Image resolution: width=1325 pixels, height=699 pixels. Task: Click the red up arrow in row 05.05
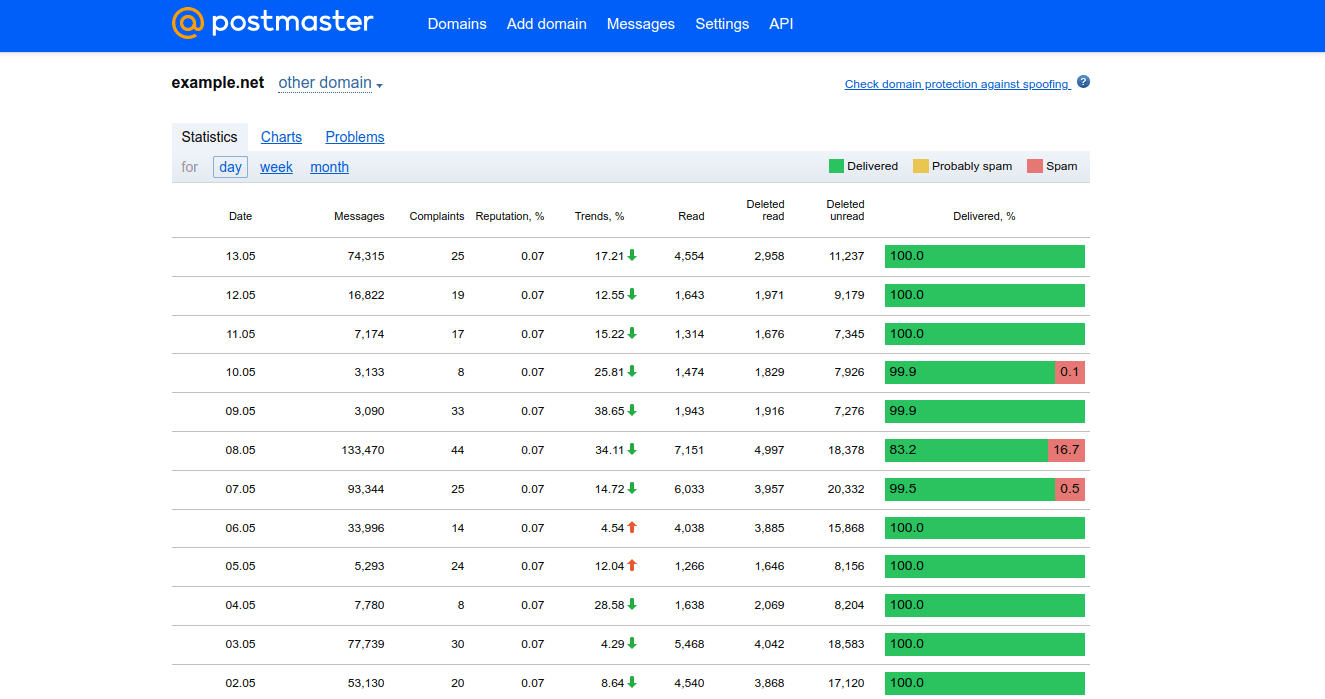pyautogui.click(x=632, y=565)
